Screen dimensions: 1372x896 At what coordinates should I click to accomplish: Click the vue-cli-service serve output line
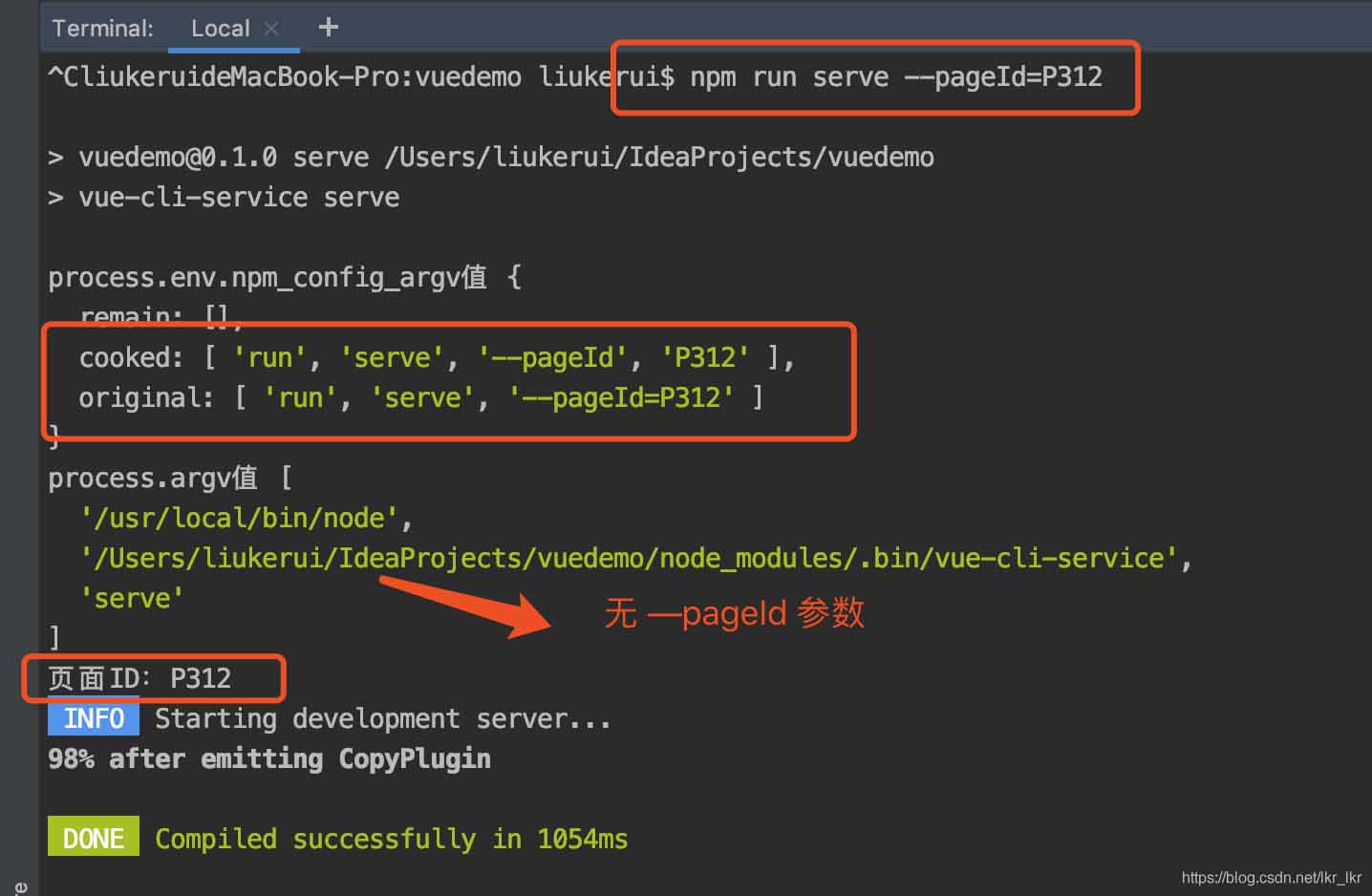coord(239,198)
